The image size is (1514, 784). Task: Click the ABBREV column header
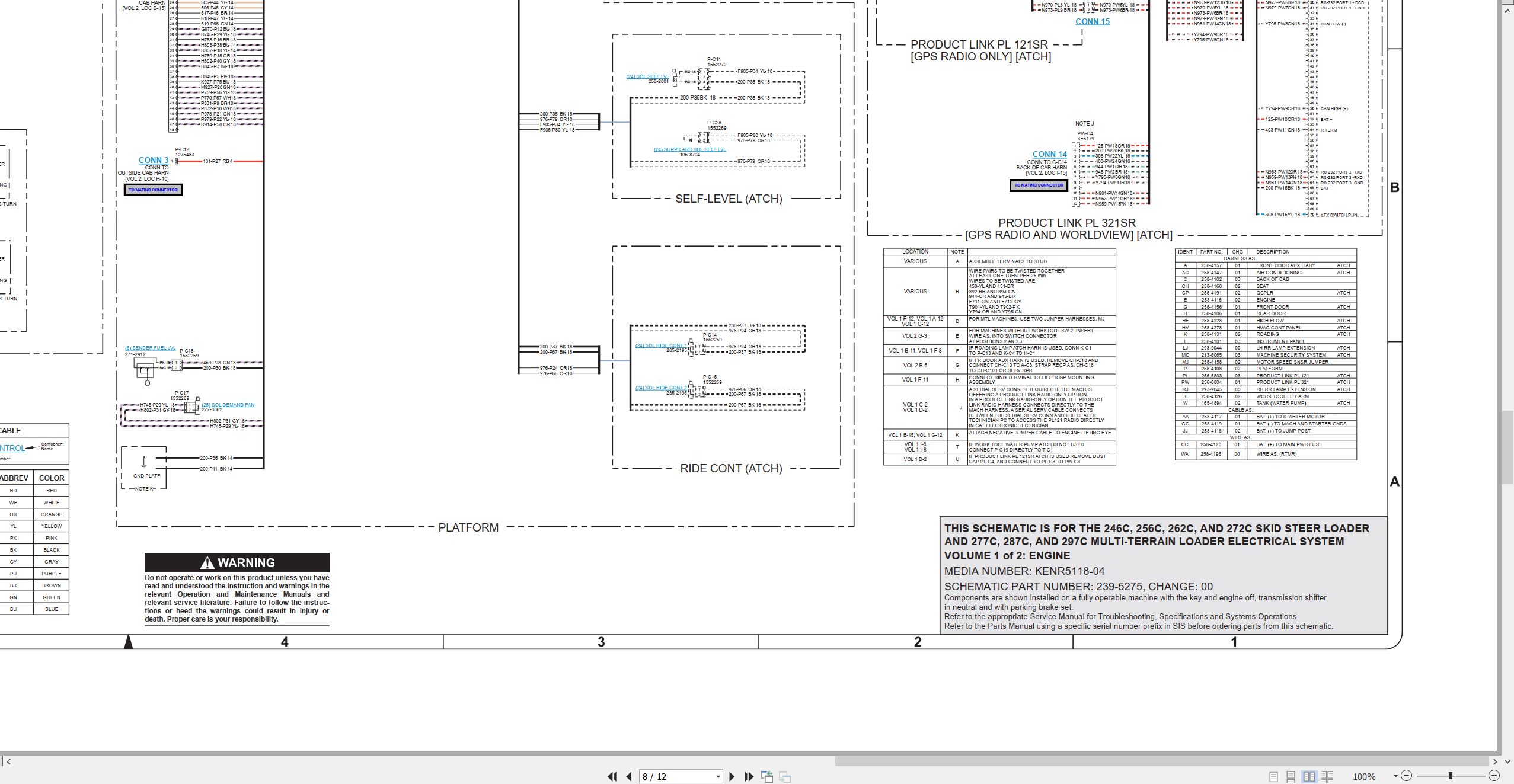point(14,478)
